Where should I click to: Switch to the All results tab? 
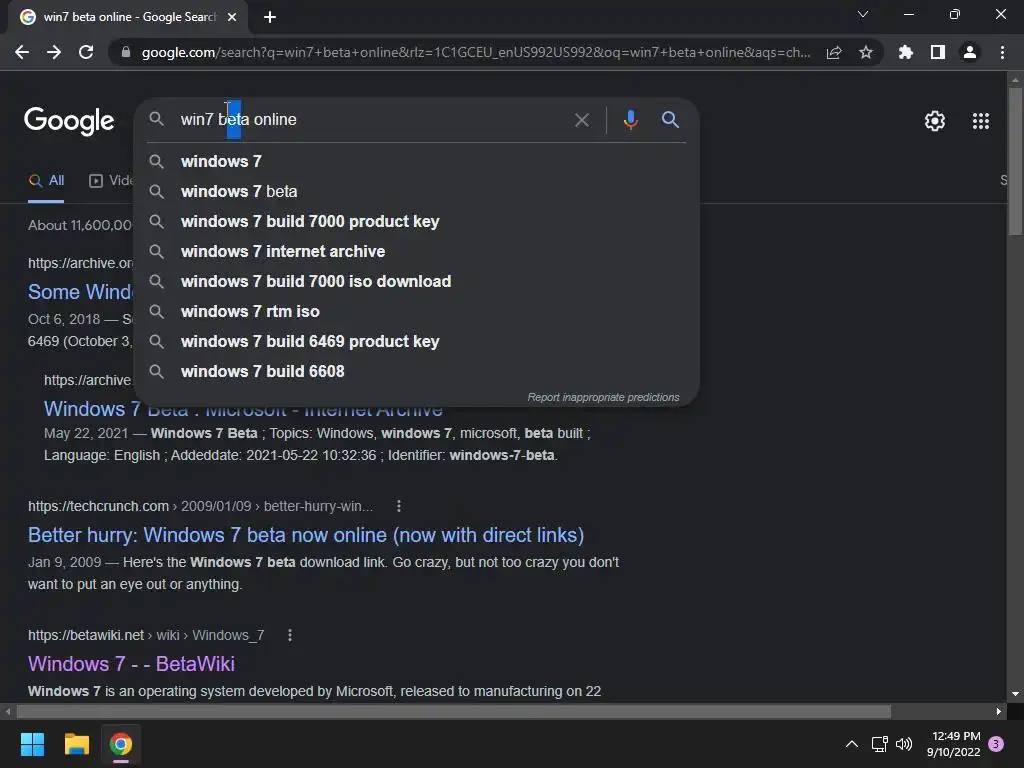point(46,180)
